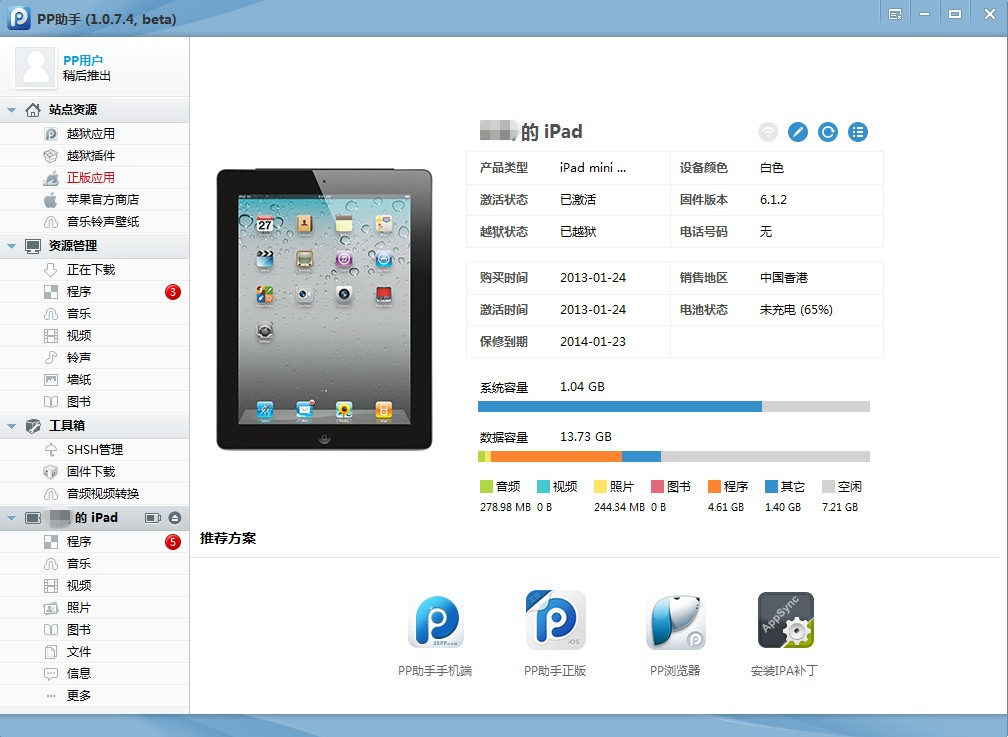1008x737 pixels.
Task: Click the 电池状态 value 未充电 (65%)
Action: tap(796, 310)
